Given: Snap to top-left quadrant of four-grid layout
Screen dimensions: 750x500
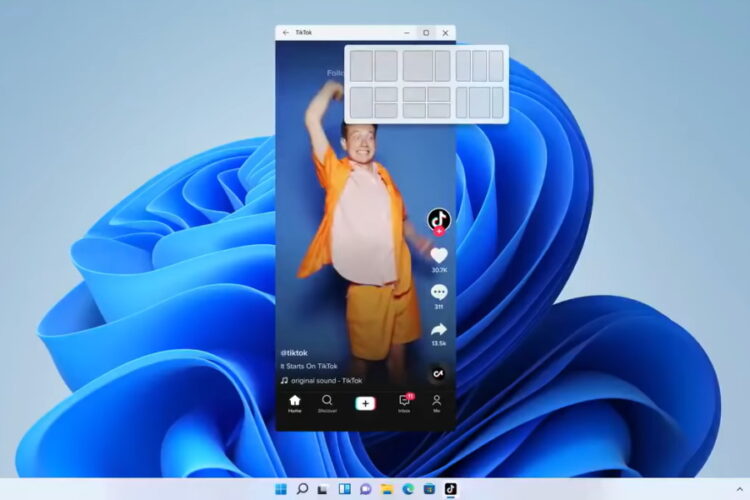Looking at the screenshot, I should (414, 94).
